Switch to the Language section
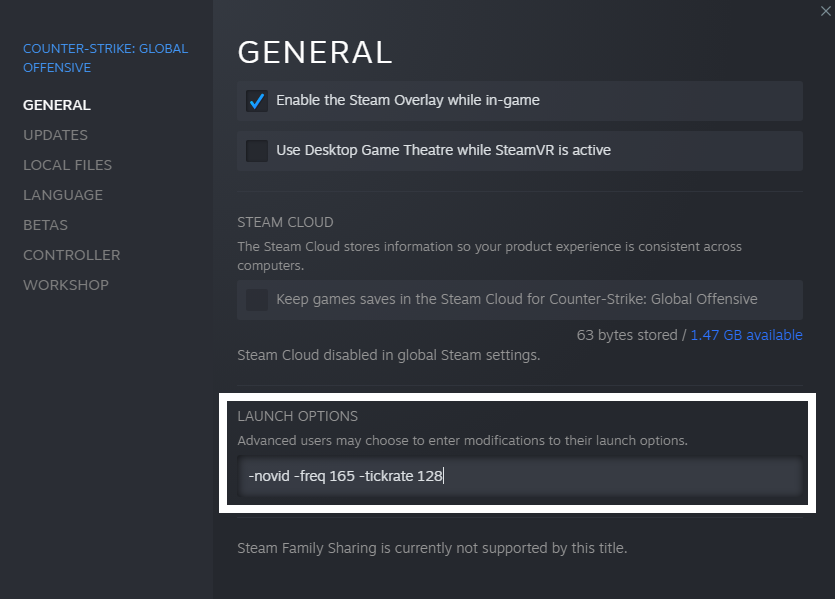Image resolution: width=835 pixels, height=599 pixels. (x=63, y=195)
